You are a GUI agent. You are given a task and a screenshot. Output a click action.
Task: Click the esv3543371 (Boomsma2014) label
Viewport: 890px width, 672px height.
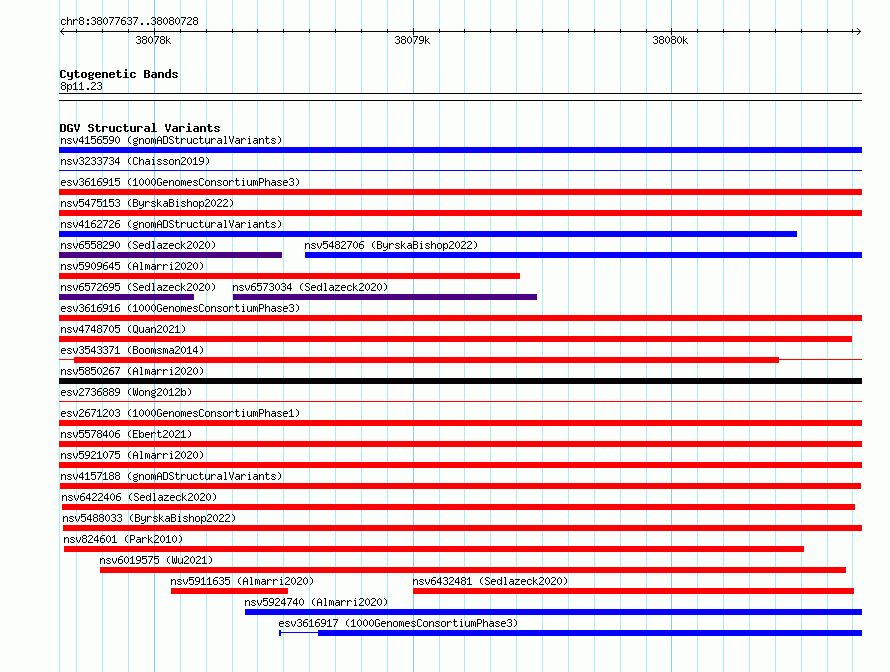(x=132, y=350)
